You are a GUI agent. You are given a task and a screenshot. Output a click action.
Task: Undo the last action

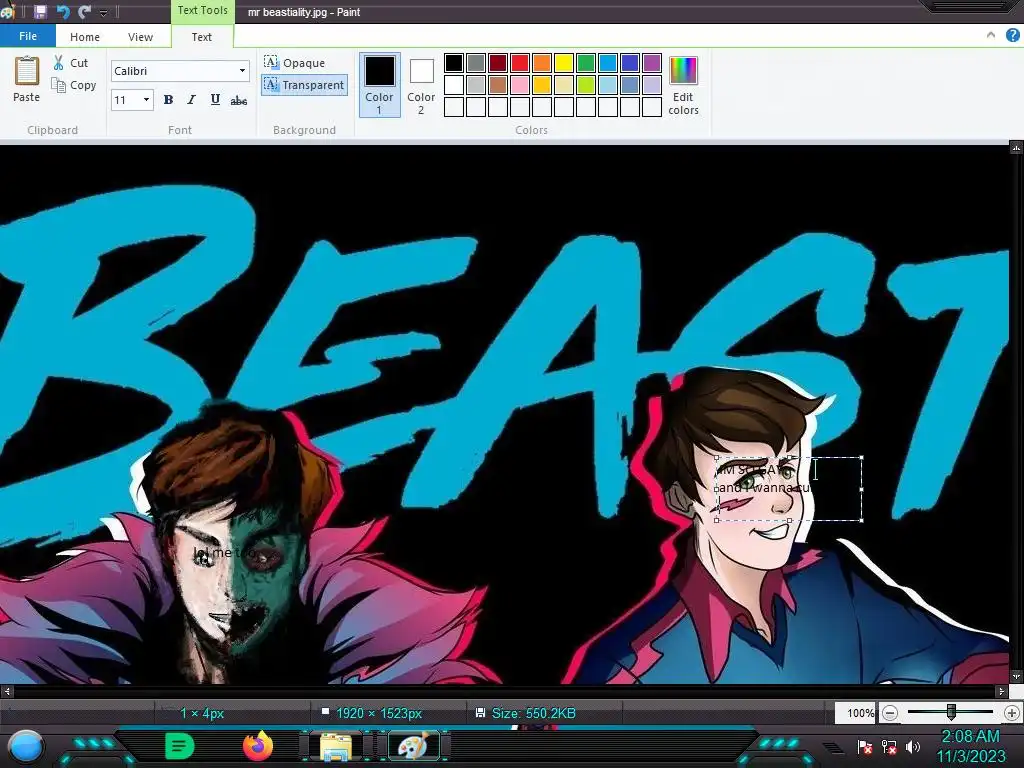(63, 12)
